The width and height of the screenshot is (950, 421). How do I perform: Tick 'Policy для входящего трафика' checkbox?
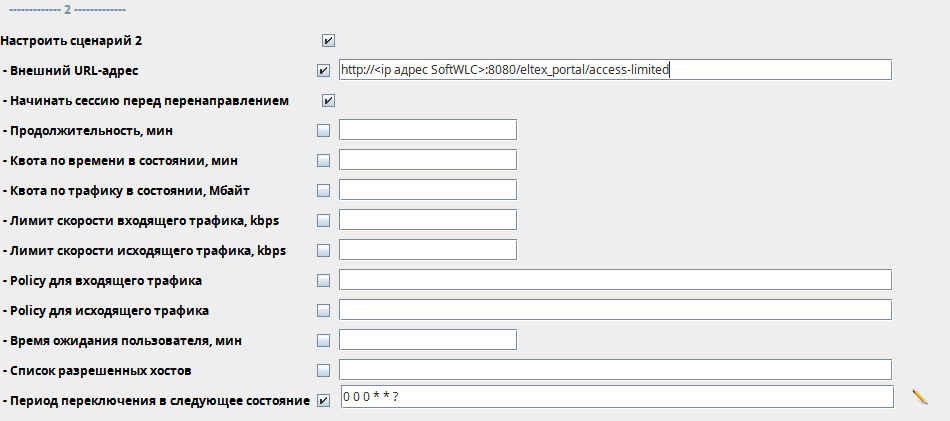(322, 280)
